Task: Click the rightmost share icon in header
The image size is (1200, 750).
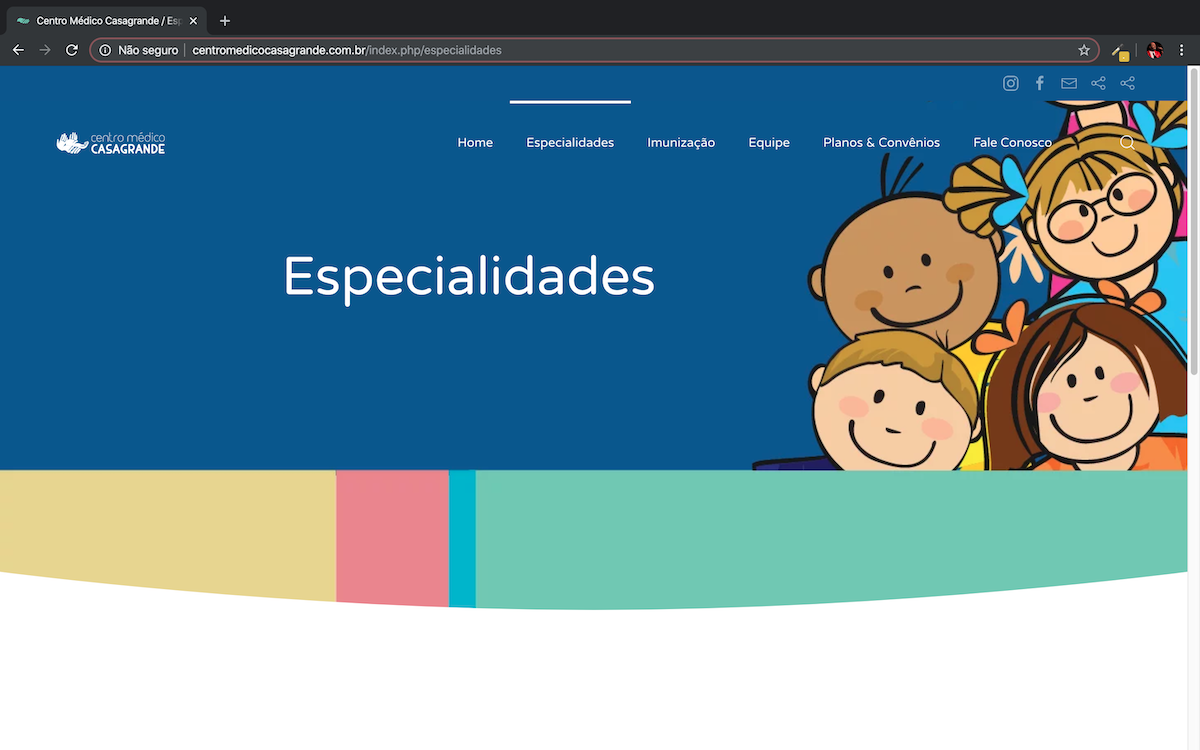Action: tap(1127, 84)
